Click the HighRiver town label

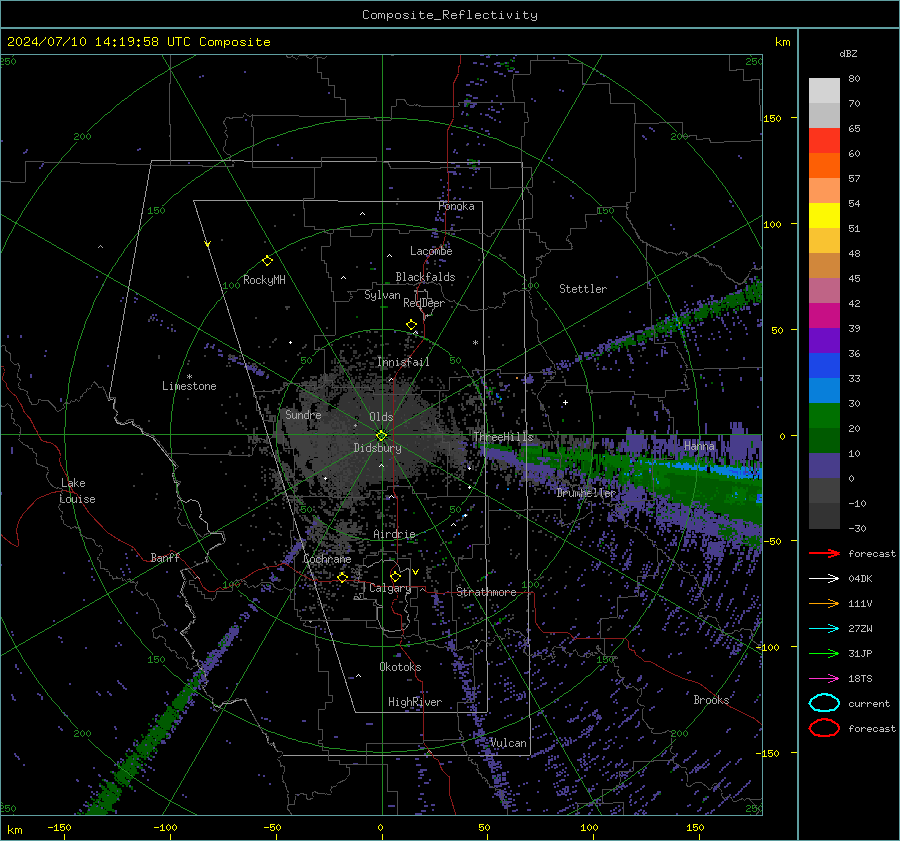[x=414, y=702]
